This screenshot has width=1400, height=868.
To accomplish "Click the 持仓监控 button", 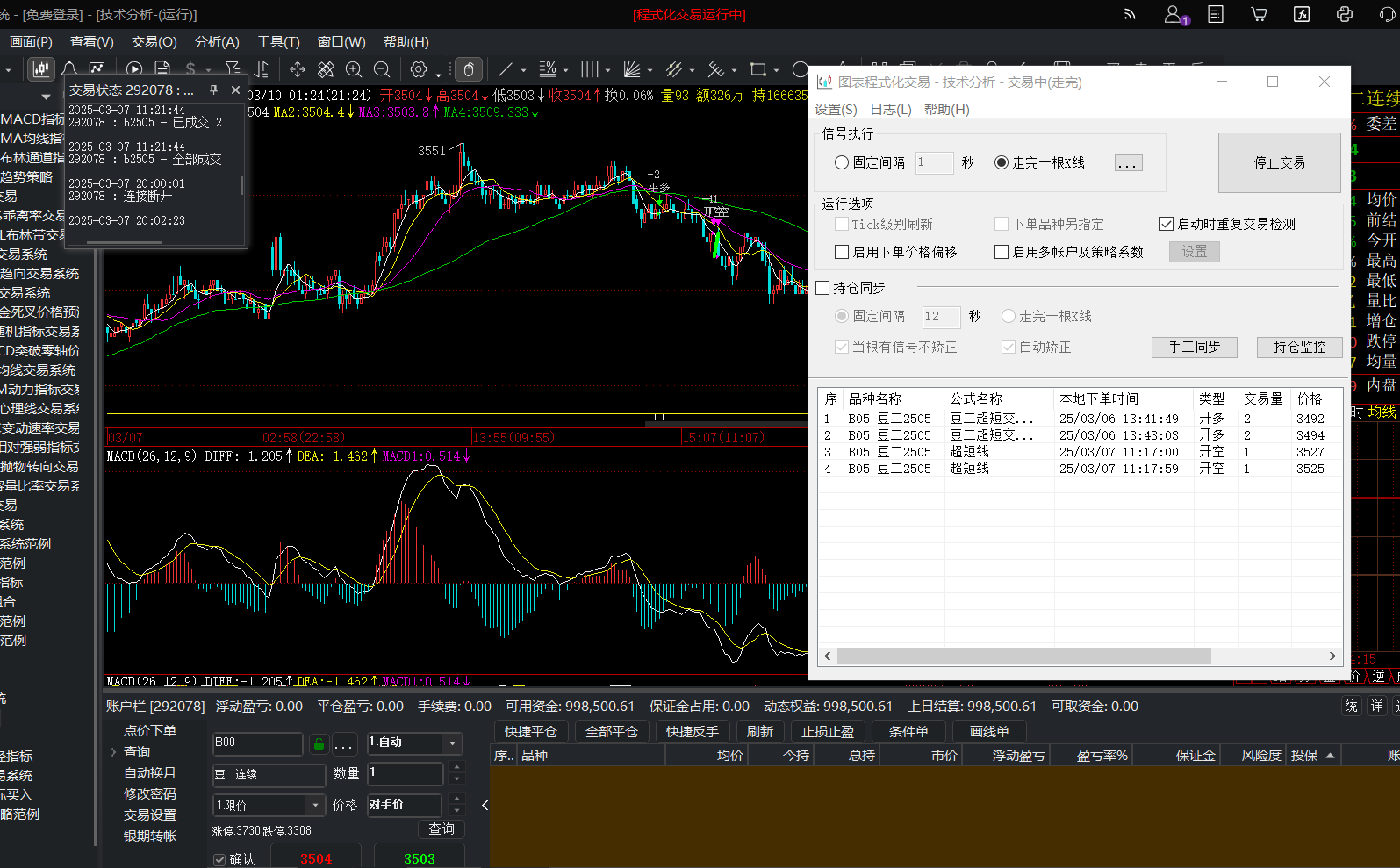I will click(1299, 347).
